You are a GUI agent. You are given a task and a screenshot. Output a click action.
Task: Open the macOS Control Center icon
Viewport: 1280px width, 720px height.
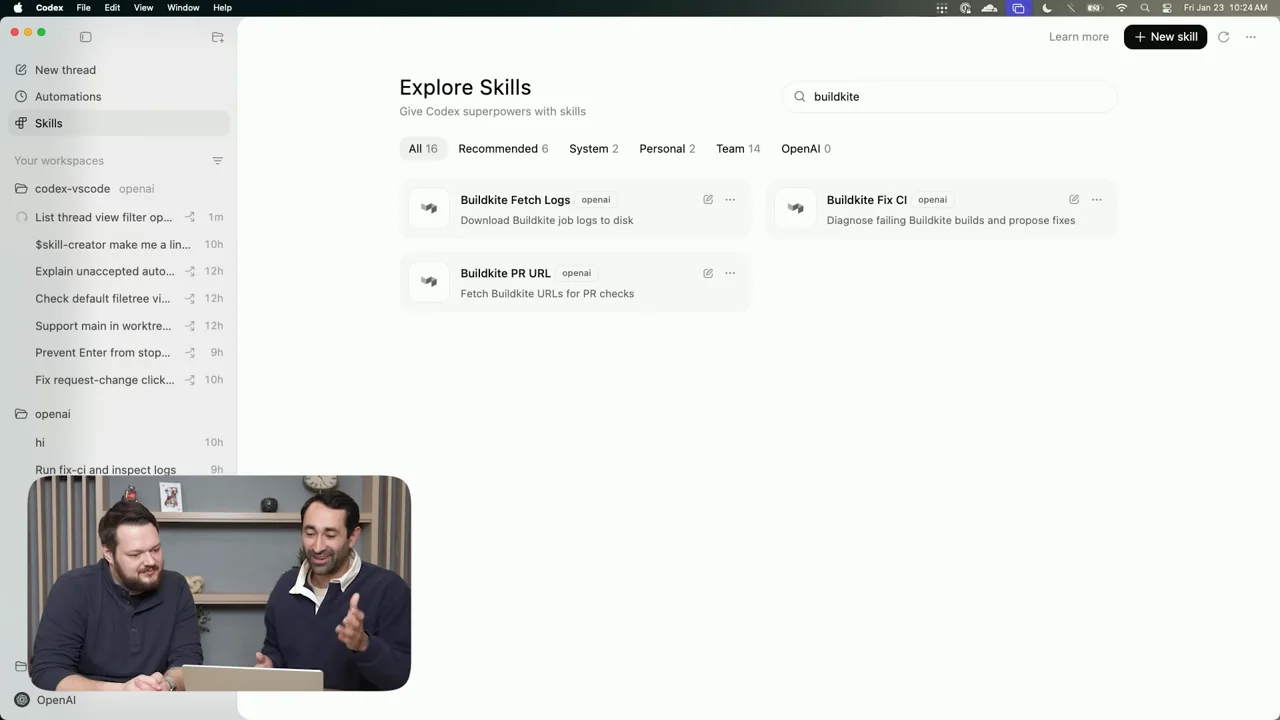coord(1167,8)
